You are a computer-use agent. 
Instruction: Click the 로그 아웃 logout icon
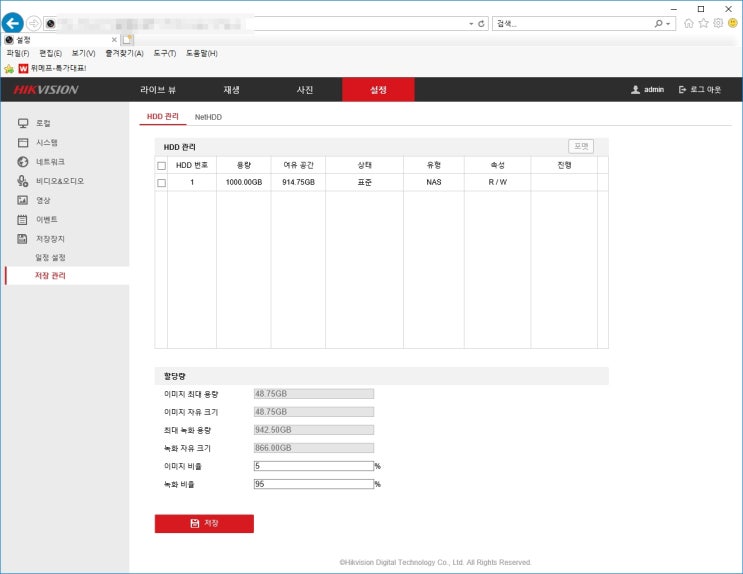(682, 90)
